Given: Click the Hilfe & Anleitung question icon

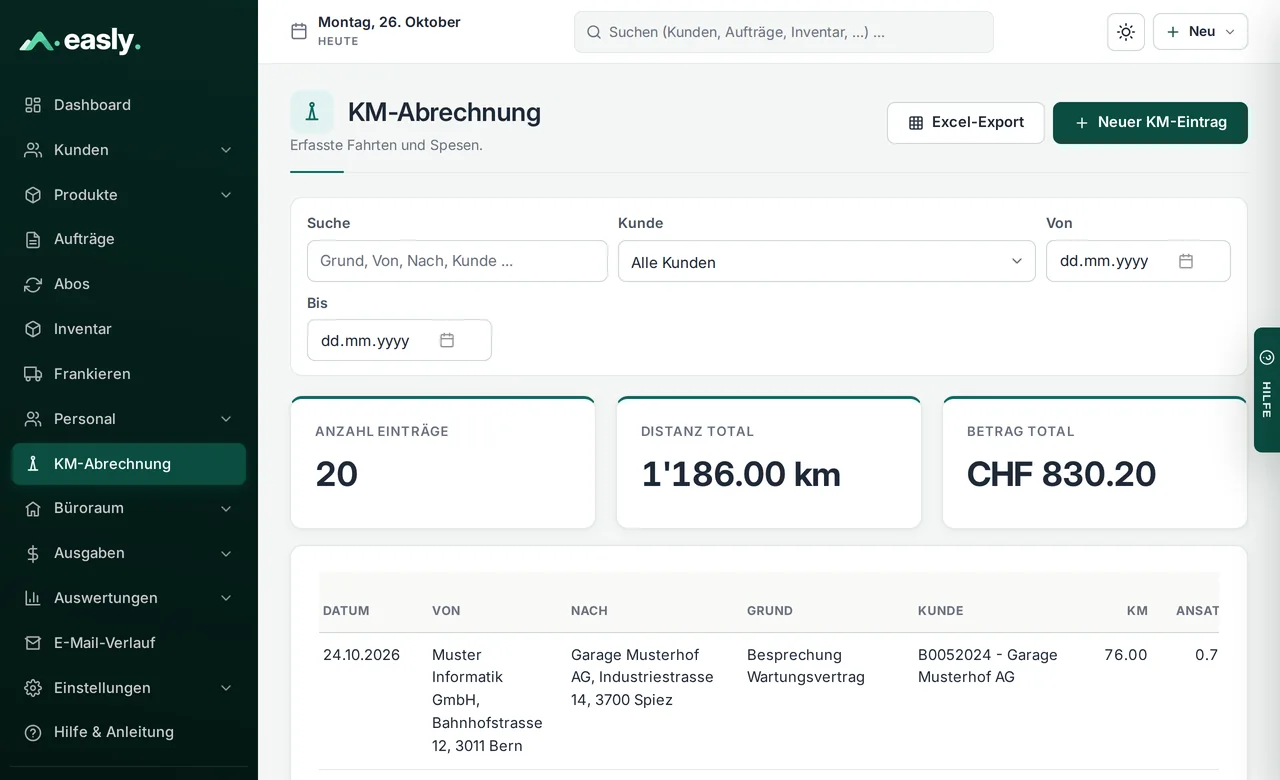Looking at the screenshot, I should click(33, 732).
